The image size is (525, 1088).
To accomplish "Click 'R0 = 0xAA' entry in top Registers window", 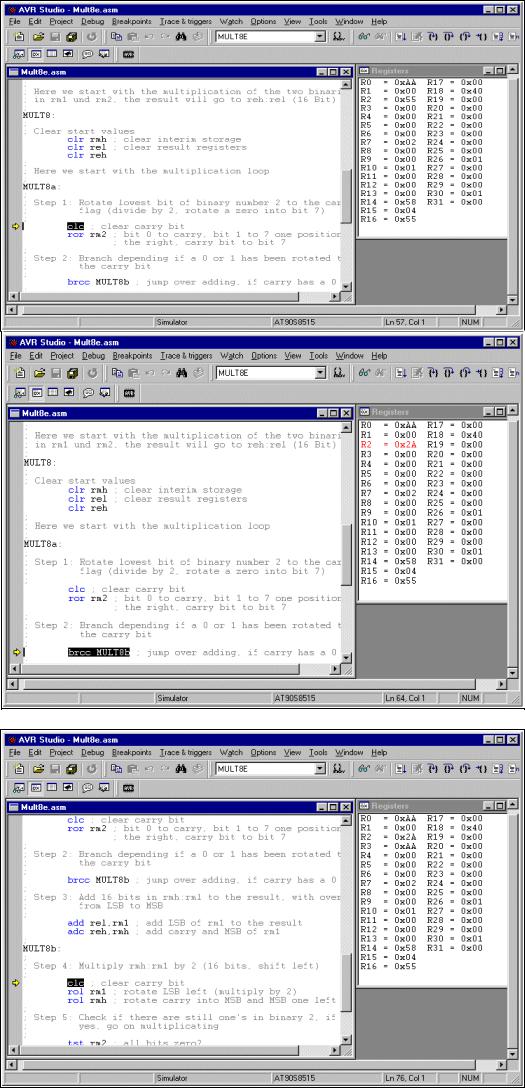I will point(388,82).
